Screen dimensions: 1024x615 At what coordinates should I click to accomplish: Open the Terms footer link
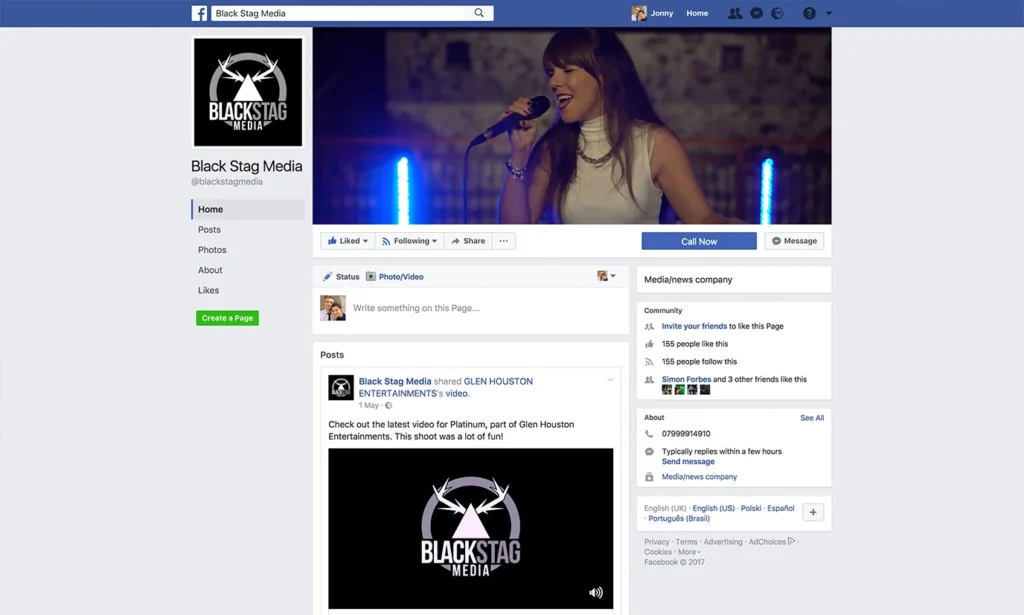686,542
